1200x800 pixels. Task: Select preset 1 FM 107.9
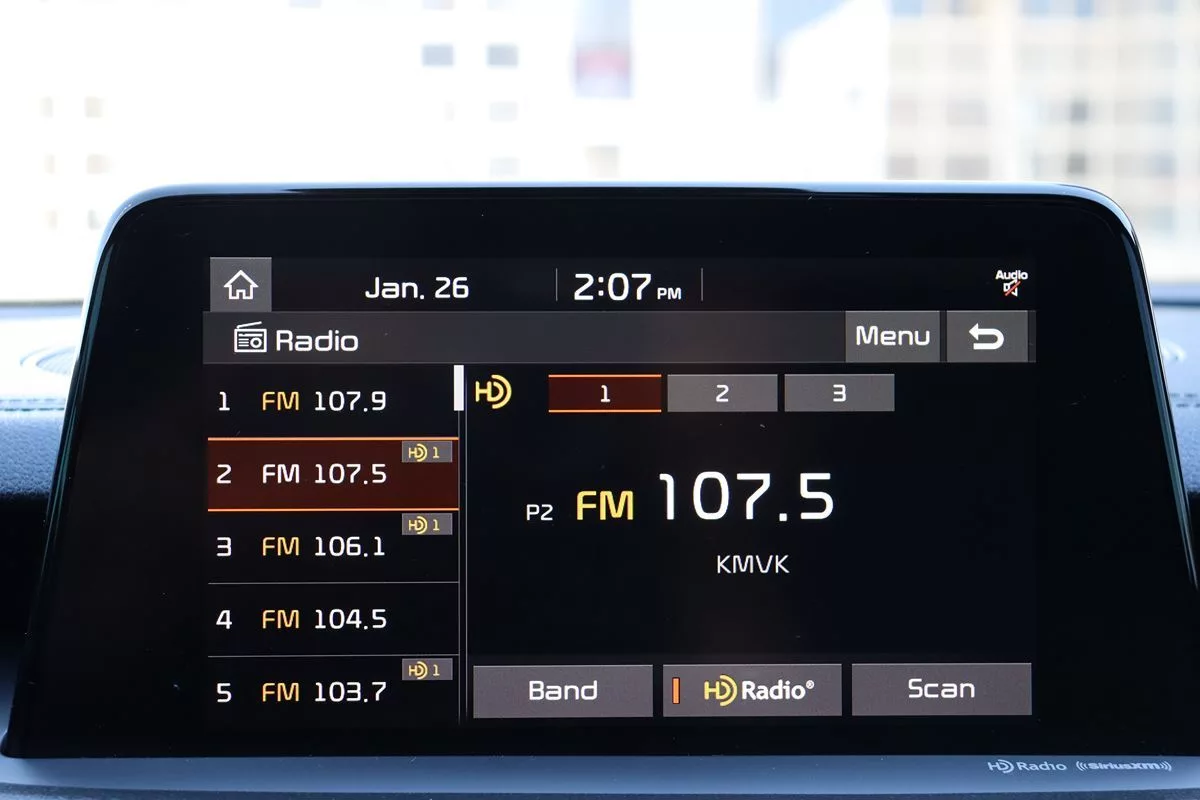[x=330, y=401]
